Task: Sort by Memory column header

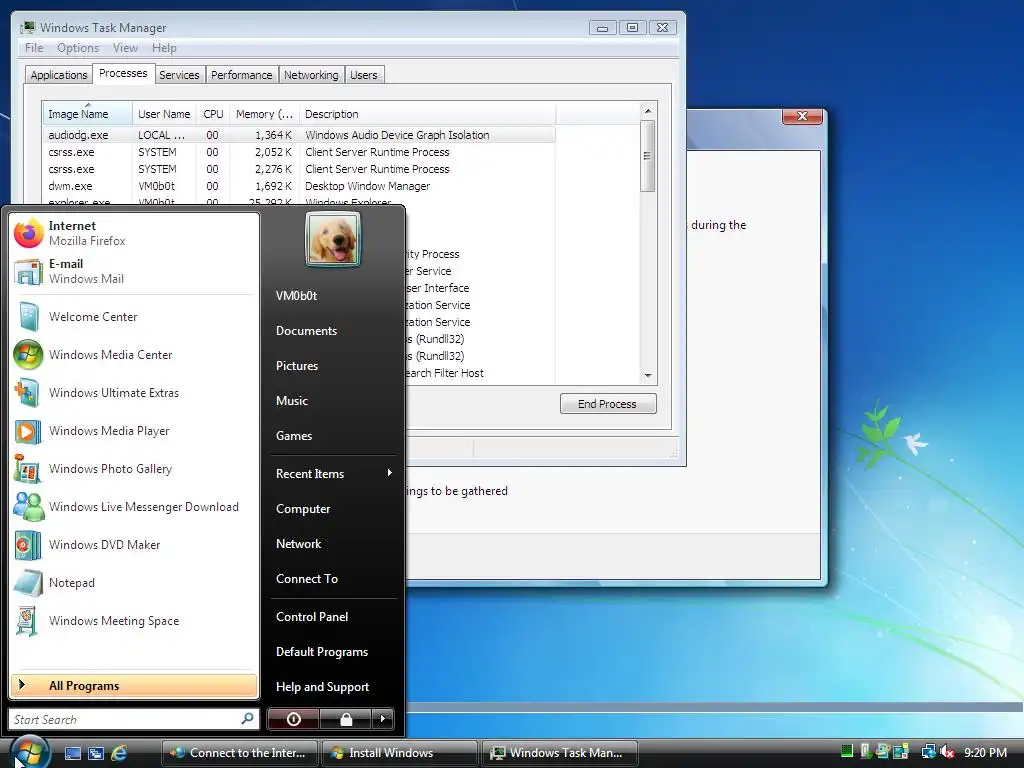Action: [x=264, y=114]
